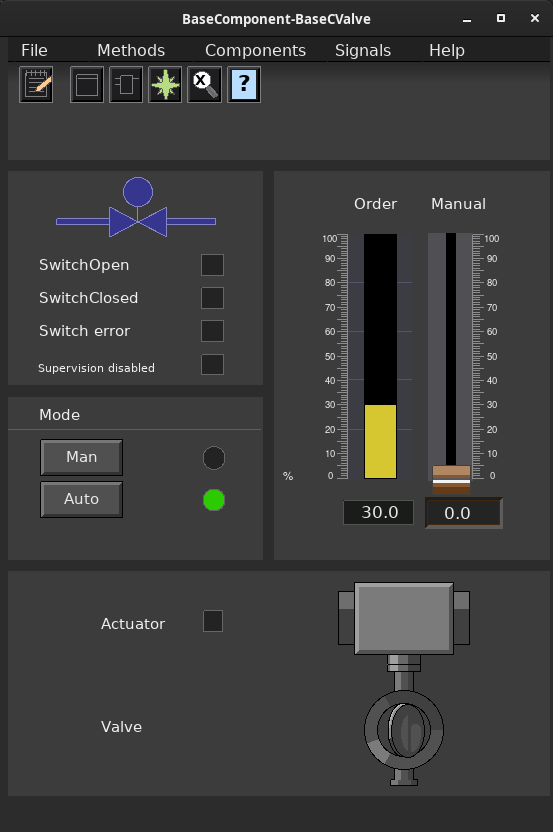Open the notepad edit icon in toolbar
This screenshot has height=832, width=553.
coord(36,84)
